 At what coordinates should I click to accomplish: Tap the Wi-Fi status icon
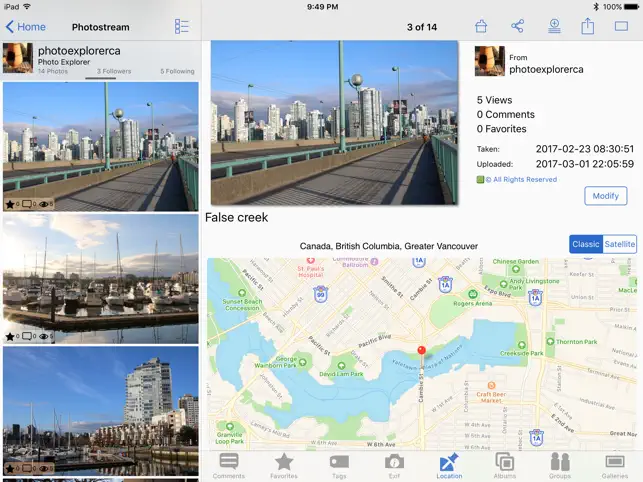(x=27, y=7)
